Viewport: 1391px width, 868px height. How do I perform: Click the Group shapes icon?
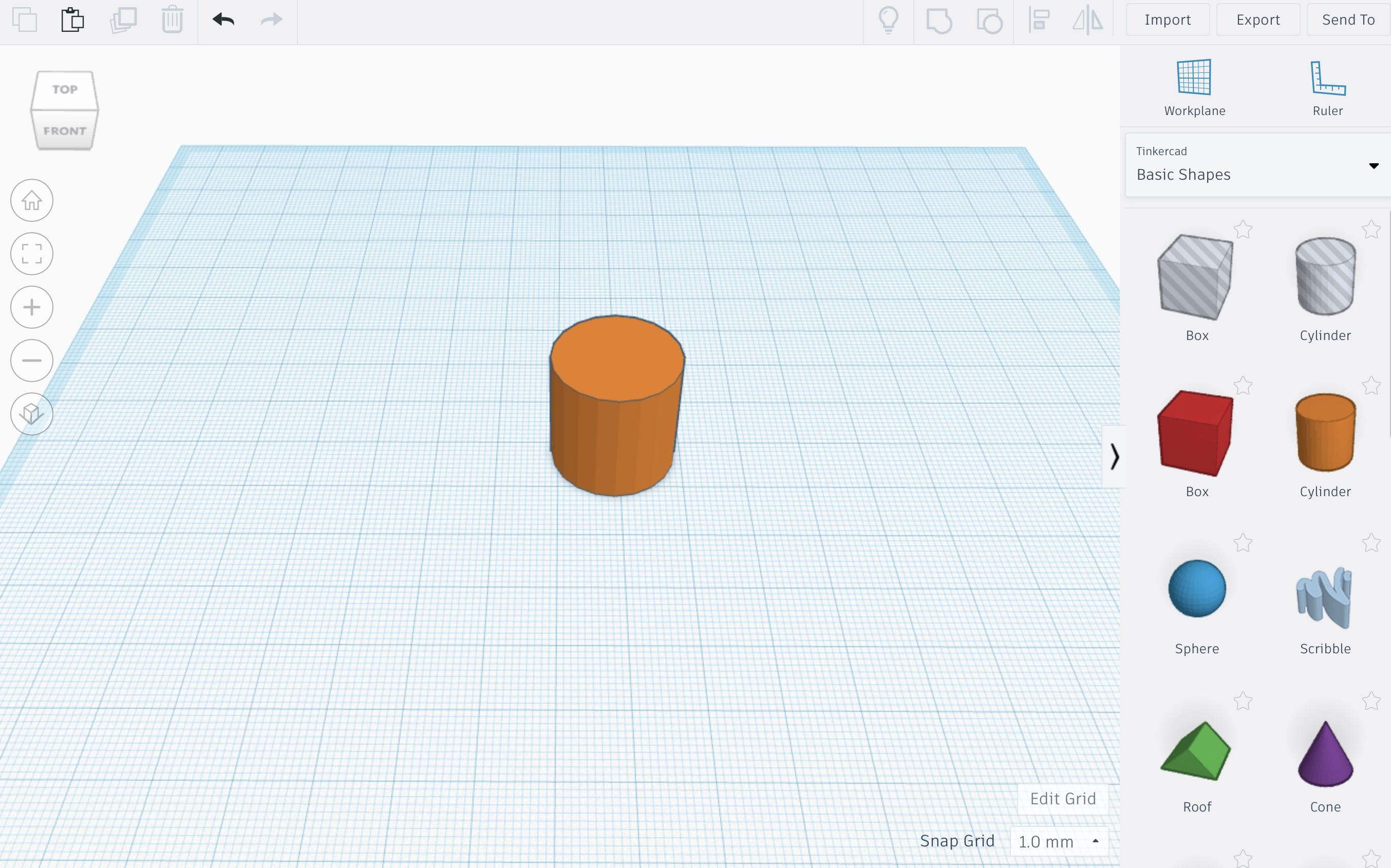(939, 21)
